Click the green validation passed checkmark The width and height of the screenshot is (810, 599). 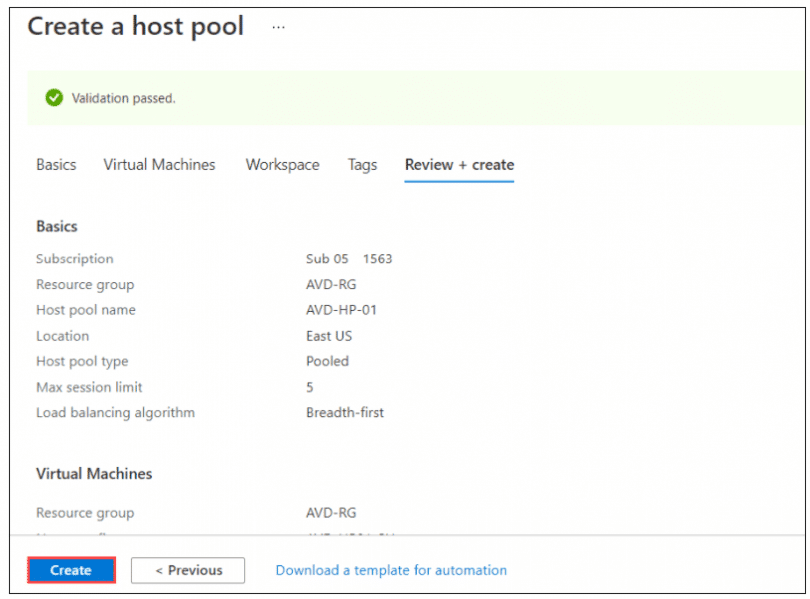pyautogui.click(x=53, y=98)
